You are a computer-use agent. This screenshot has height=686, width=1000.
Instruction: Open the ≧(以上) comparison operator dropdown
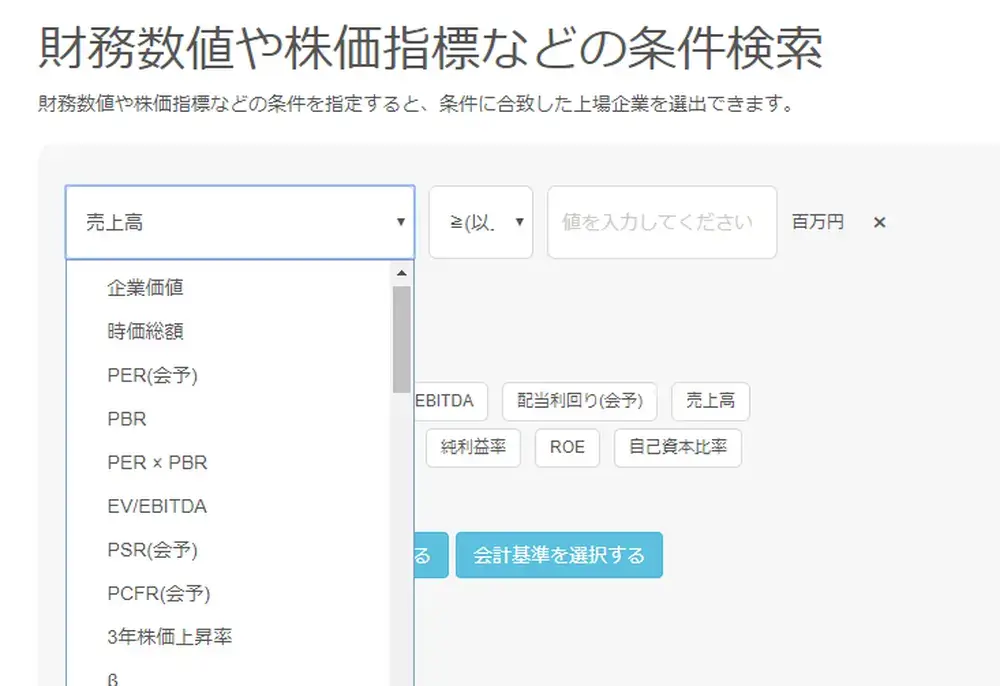(481, 223)
